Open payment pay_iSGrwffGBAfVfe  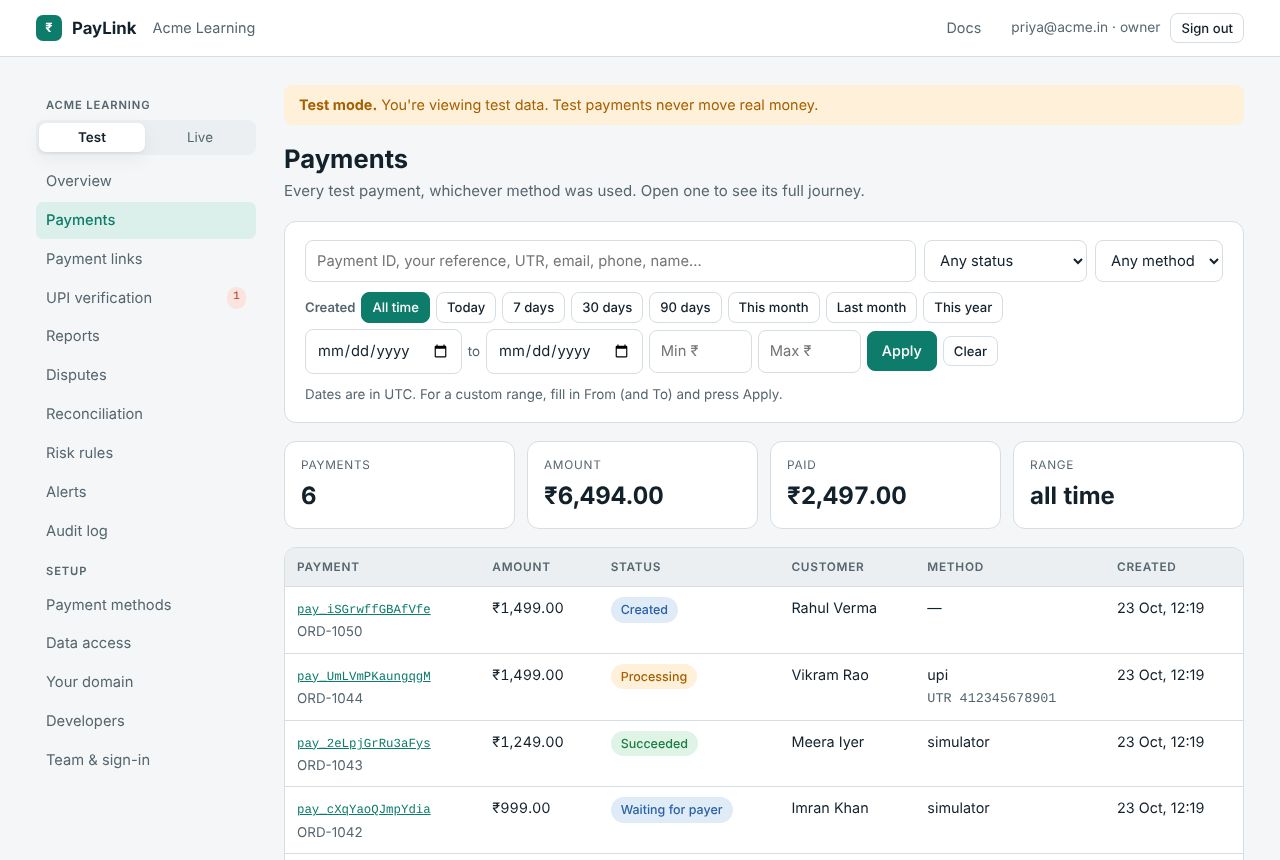(x=364, y=609)
